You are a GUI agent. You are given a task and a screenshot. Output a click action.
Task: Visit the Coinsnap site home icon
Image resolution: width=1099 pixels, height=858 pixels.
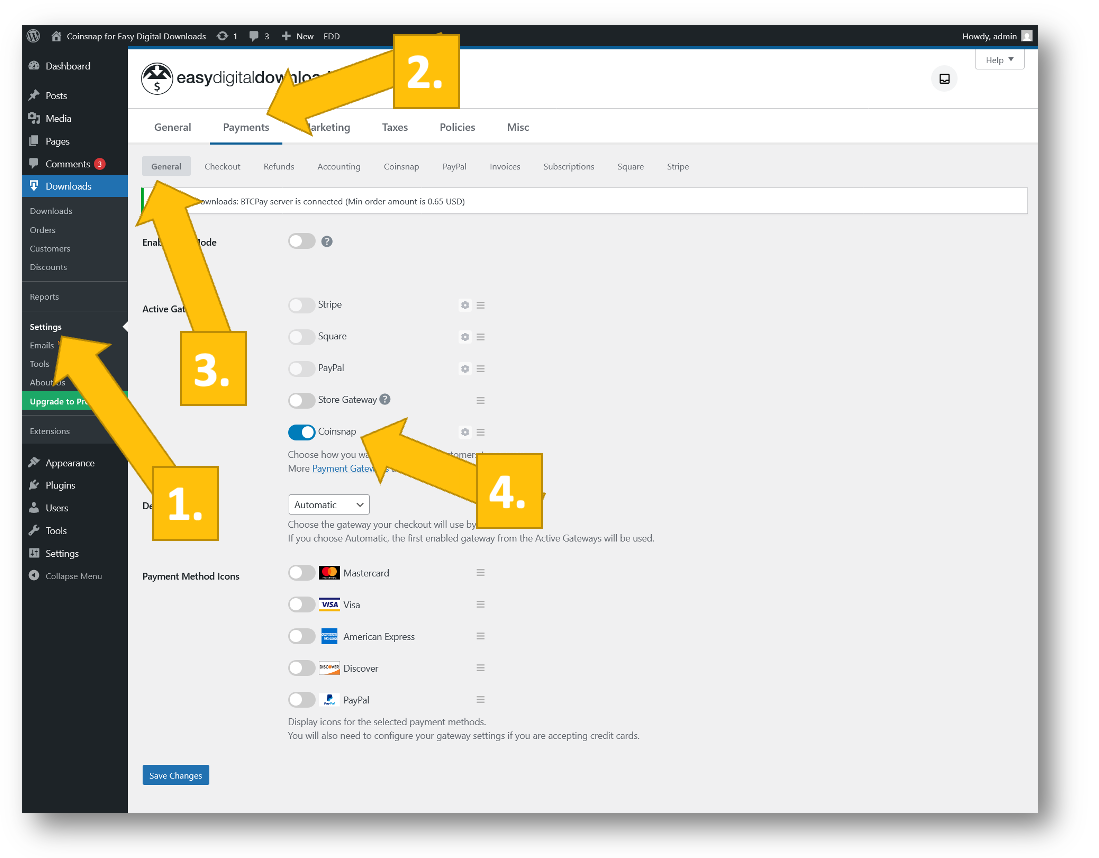pos(56,36)
